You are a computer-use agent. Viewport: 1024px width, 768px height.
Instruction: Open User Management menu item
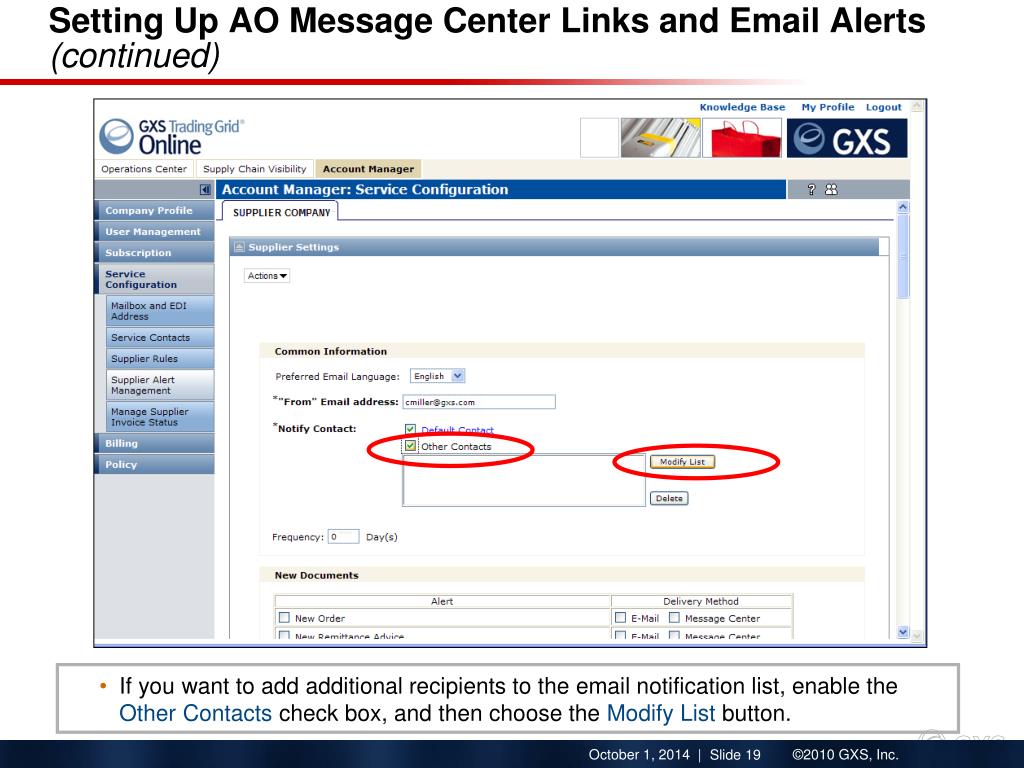click(155, 231)
